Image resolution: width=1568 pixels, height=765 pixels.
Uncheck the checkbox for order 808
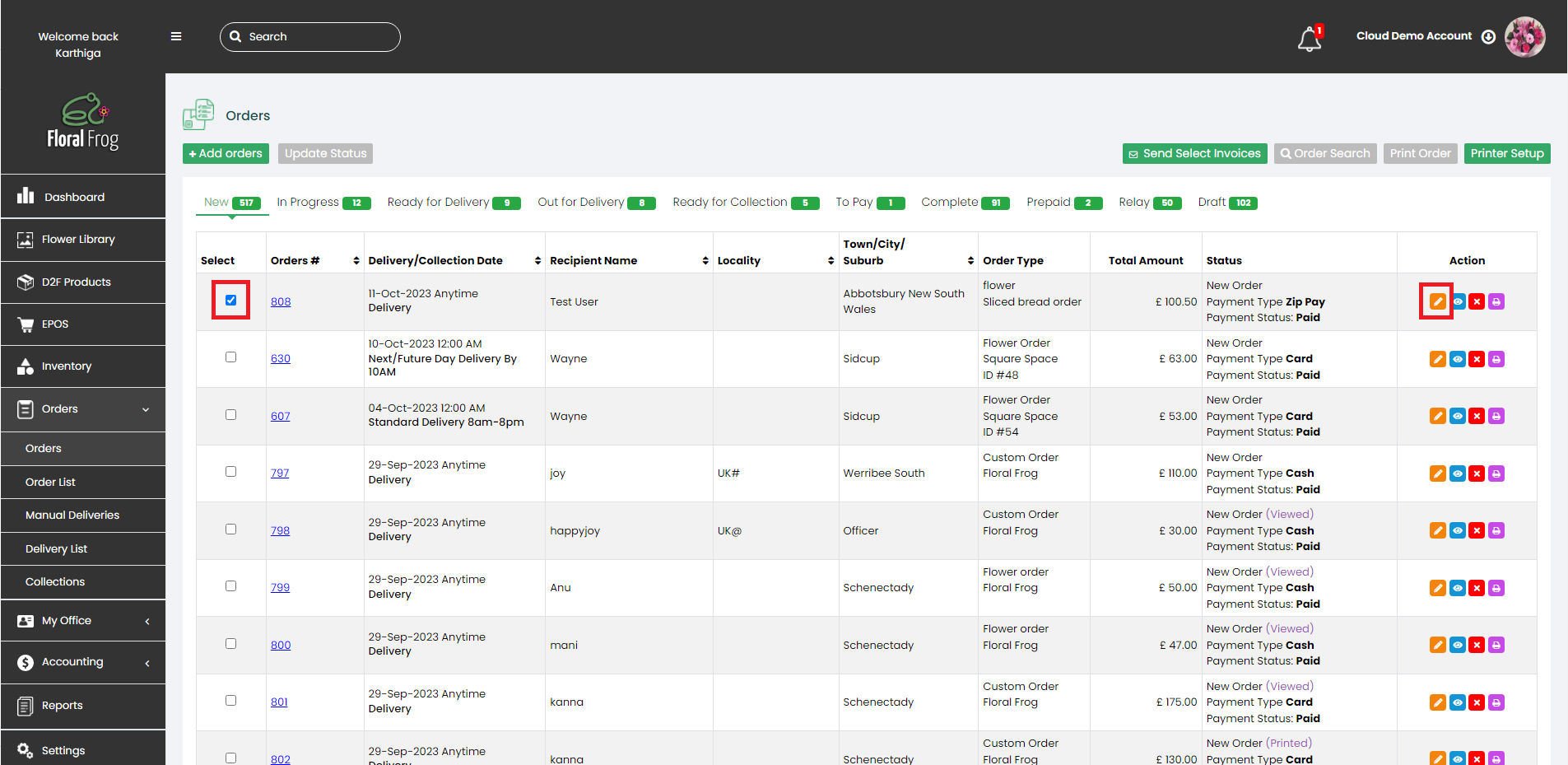[x=230, y=301]
